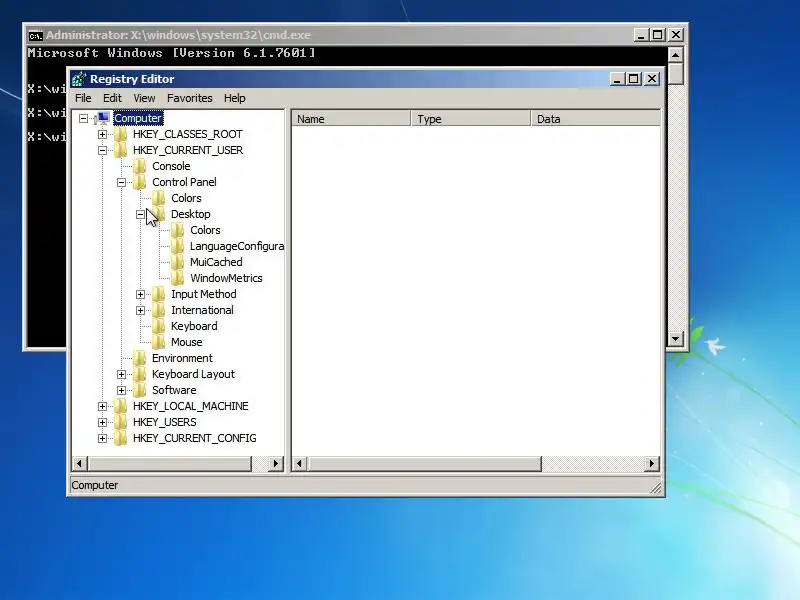Close the Registry Editor window
Screen dimensions: 800x600
tap(652, 79)
